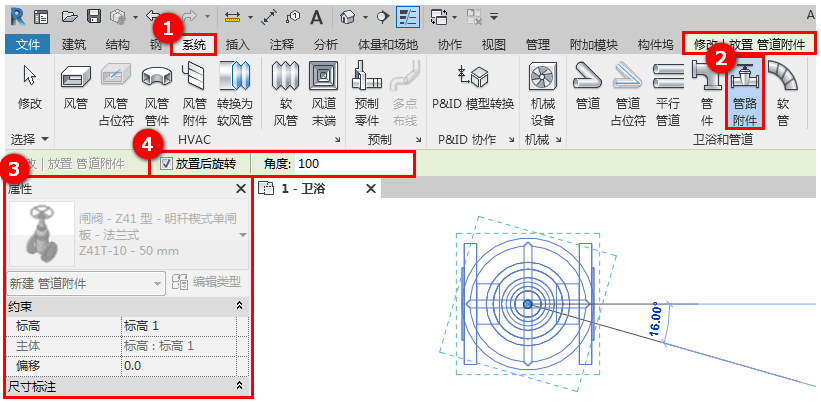Select the 管路附件 pipe accessory tool
821x402 pixels.
(745, 94)
